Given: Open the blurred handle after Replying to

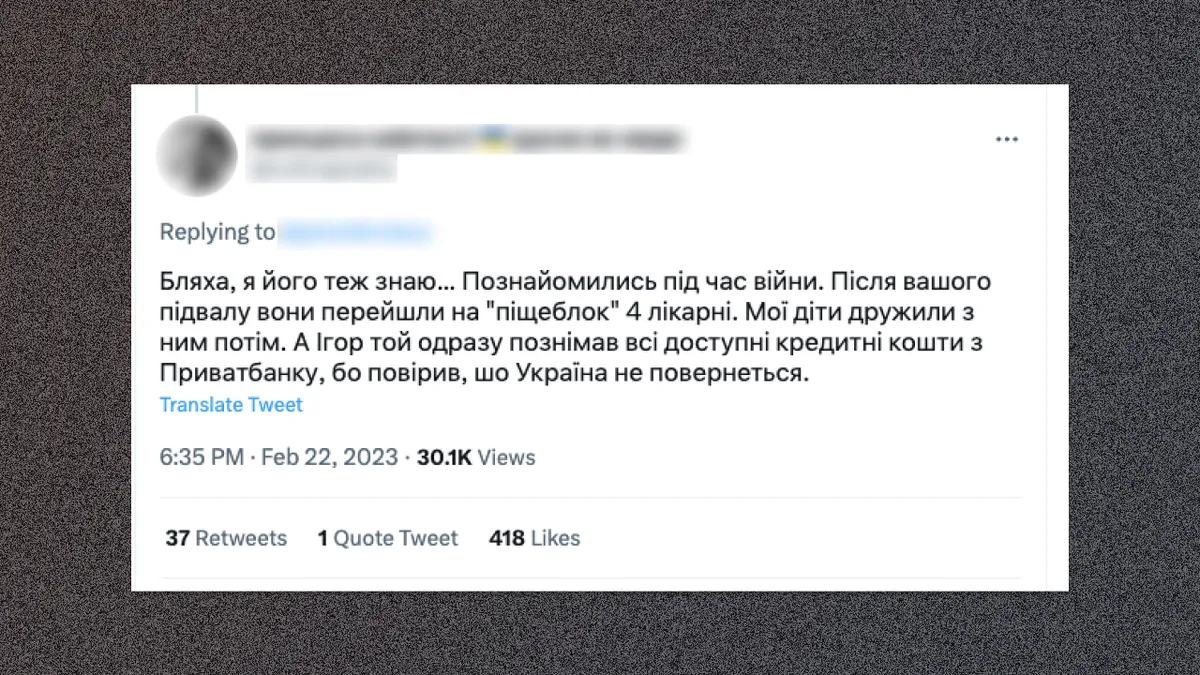Looking at the screenshot, I should pyautogui.click(x=355, y=233).
